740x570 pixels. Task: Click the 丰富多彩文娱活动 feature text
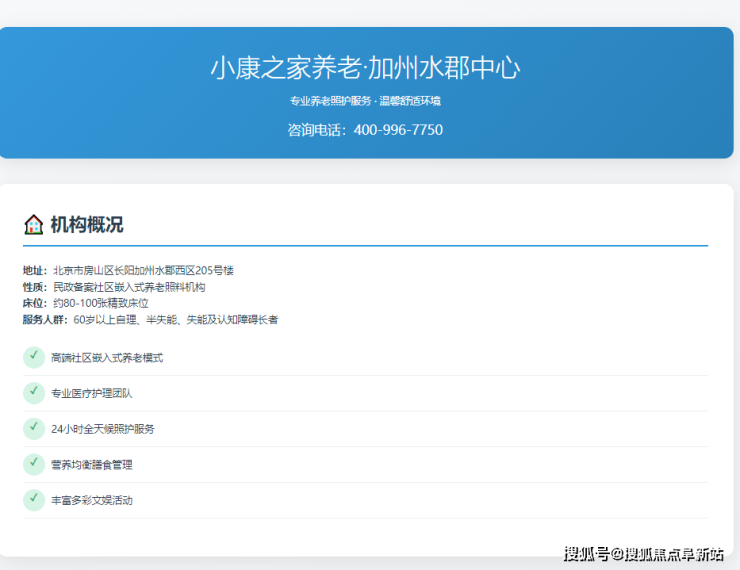point(92,501)
